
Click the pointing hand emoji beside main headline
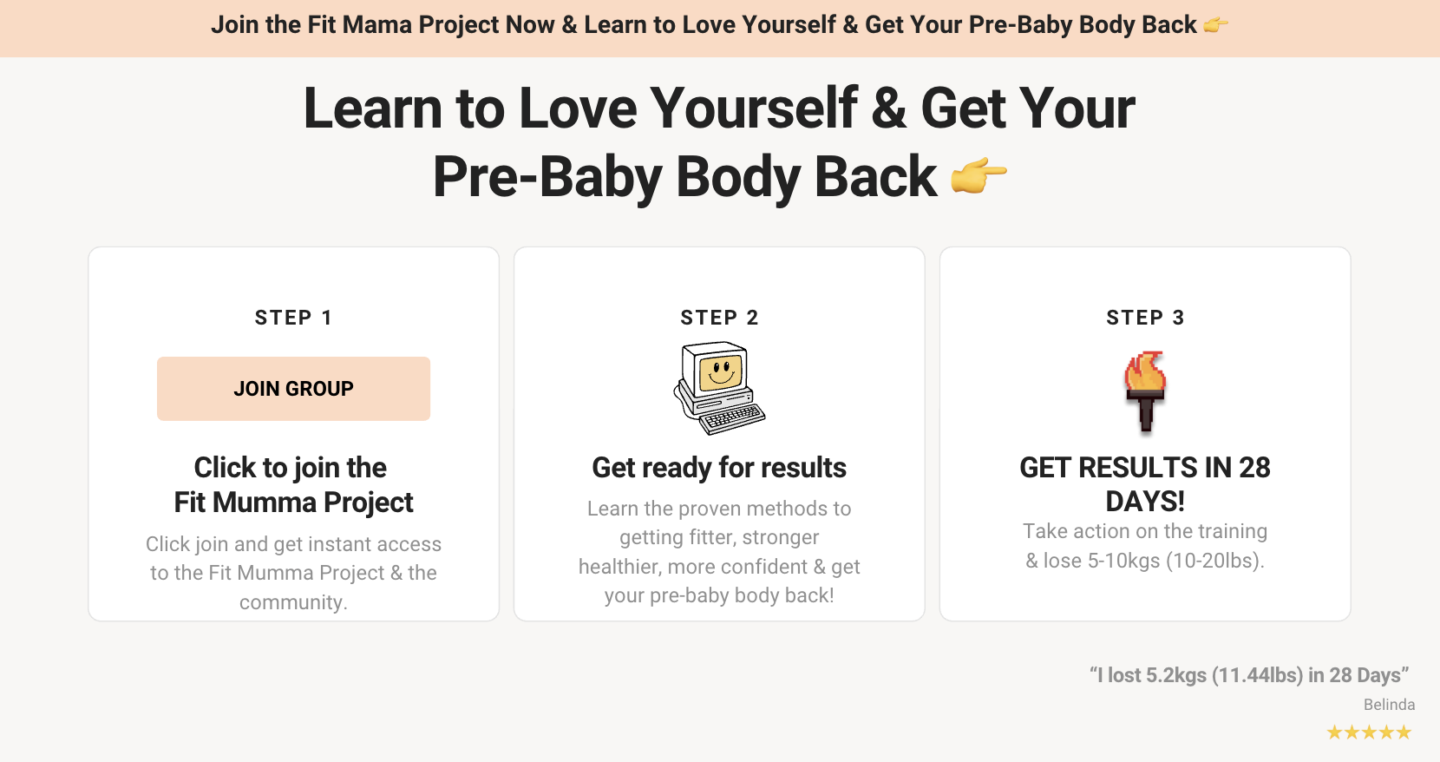pyautogui.click(x=978, y=177)
